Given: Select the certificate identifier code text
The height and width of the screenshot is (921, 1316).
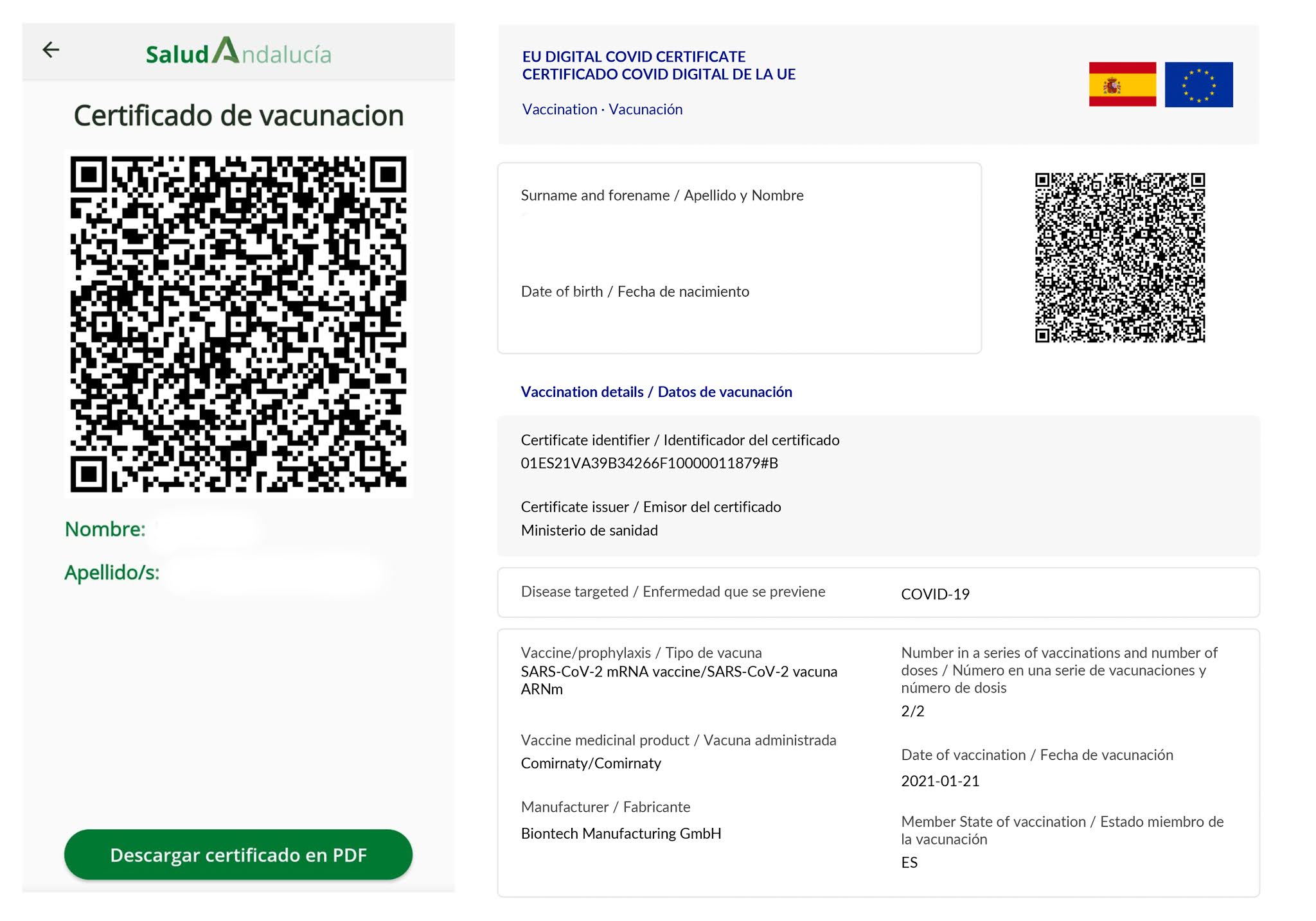Looking at the screenshot, I should pos(649,463).
